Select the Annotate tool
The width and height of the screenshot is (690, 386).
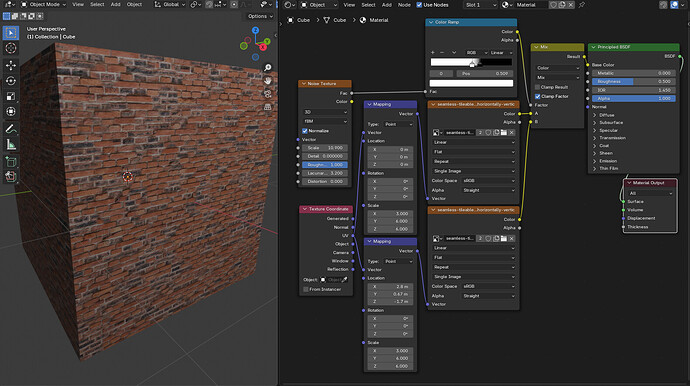(x=11, y=129)
